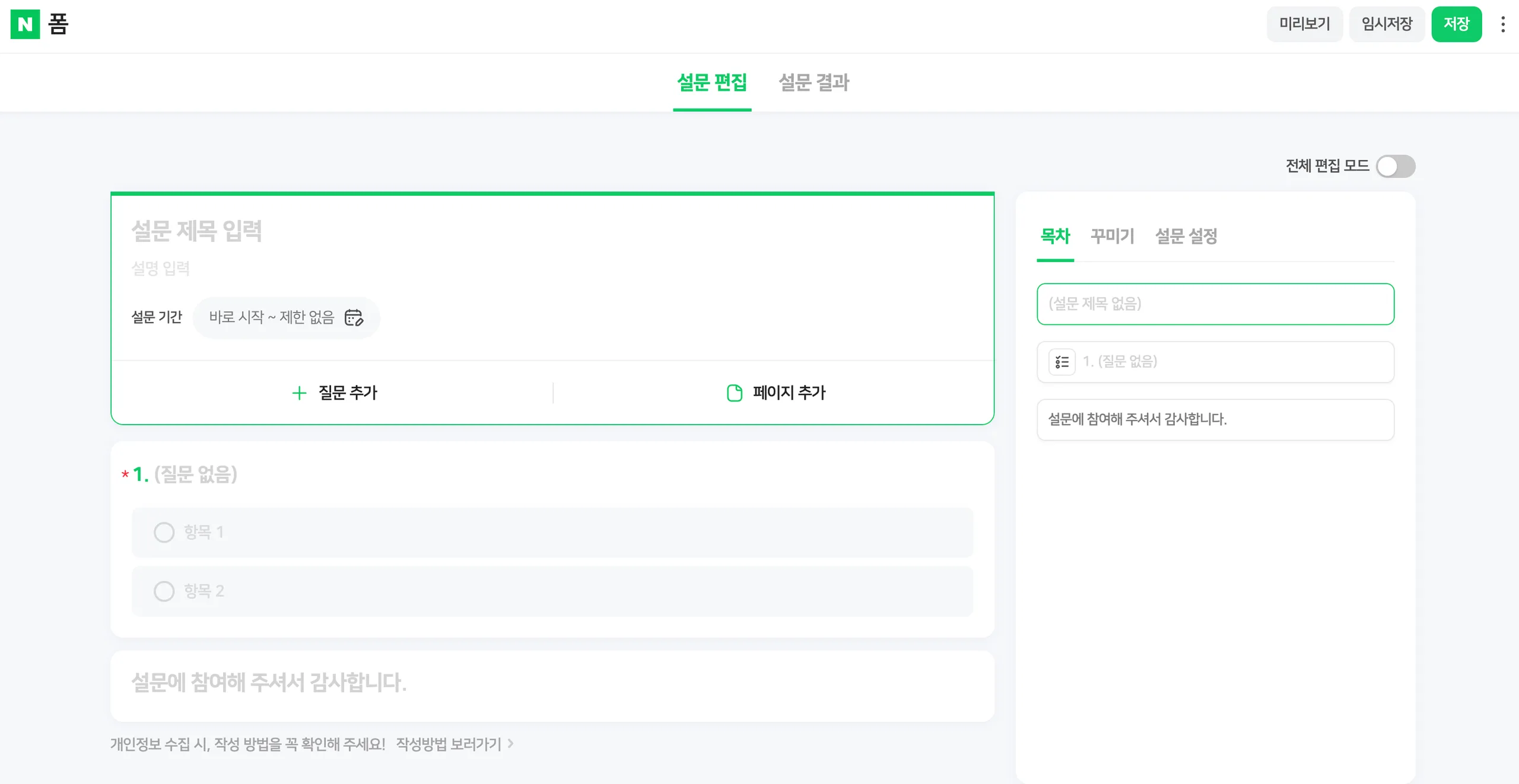Viewport: 1519px width, 784px height.
Task: Open the three-dot more options menu
Action: [1502, 24]
